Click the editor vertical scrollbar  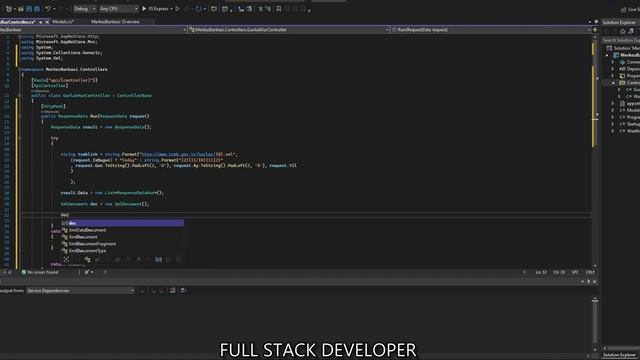(x=595, y=151)
